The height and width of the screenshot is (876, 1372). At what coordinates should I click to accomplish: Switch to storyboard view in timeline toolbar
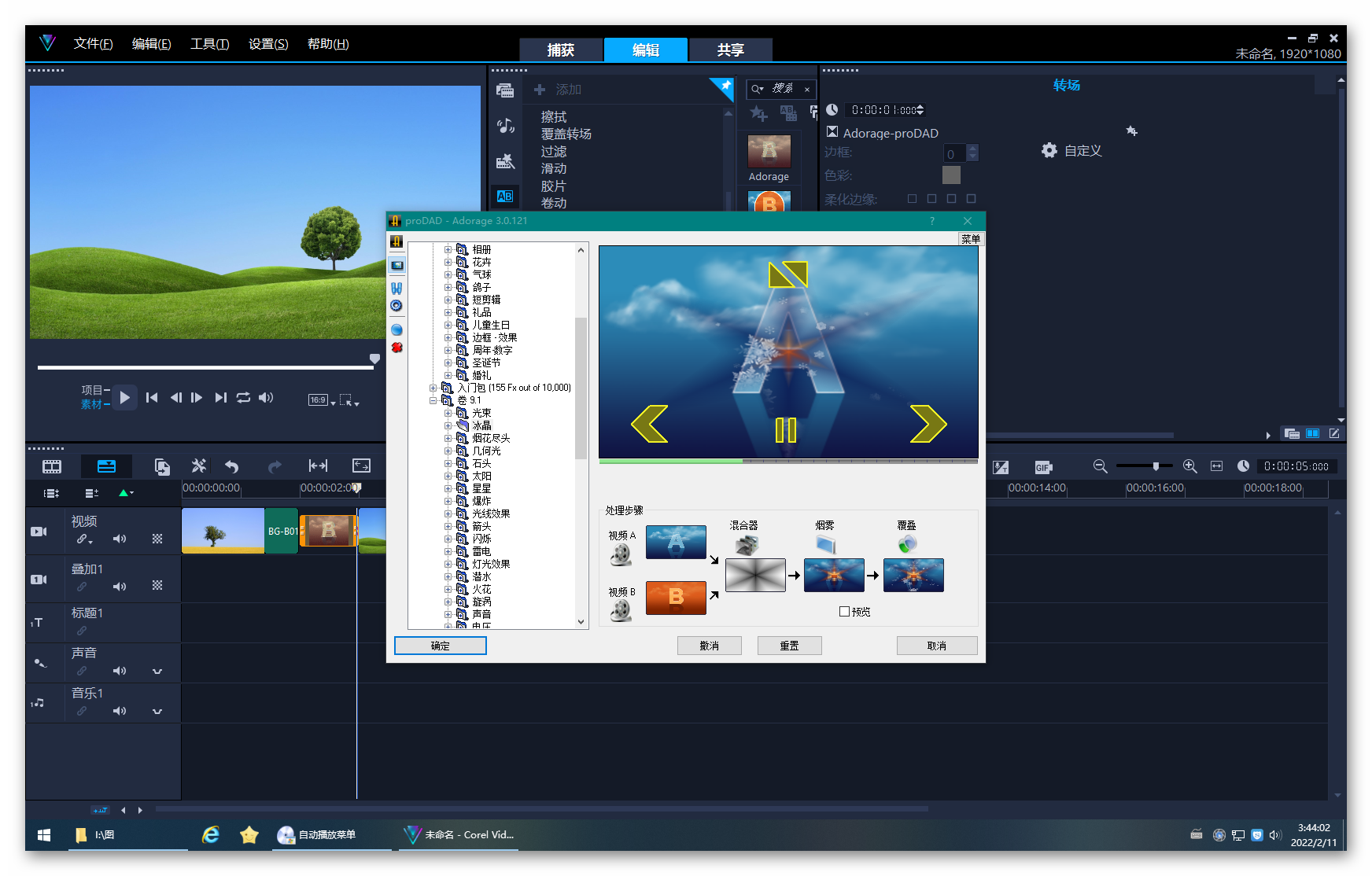(x=52, y=466)
